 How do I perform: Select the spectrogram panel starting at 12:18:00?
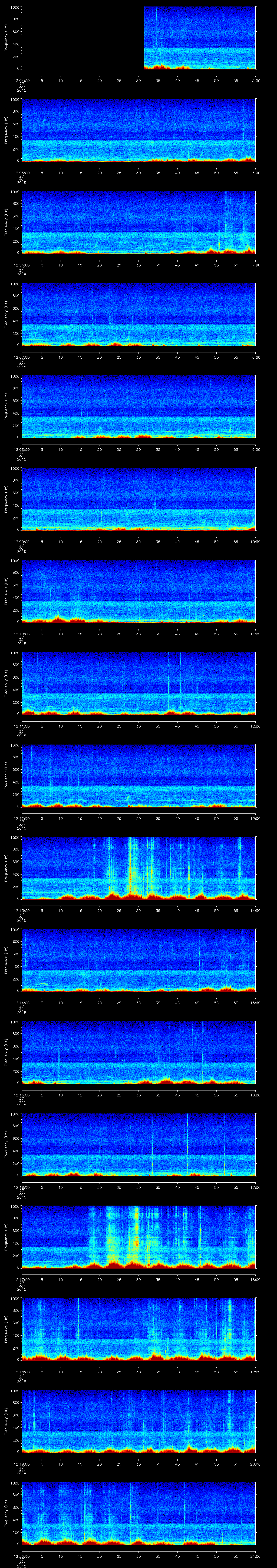click(139, 1329)
